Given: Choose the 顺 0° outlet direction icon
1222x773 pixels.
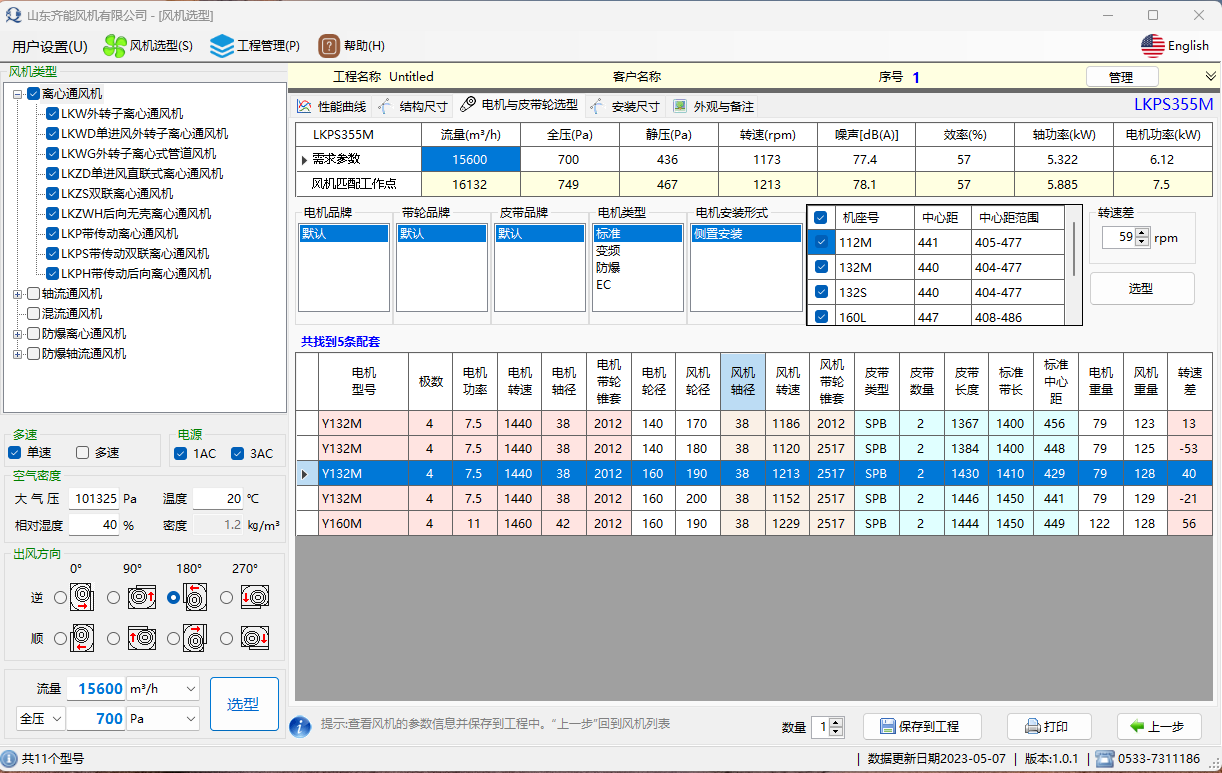Looking at the screenshot, I should pos(82,638).
